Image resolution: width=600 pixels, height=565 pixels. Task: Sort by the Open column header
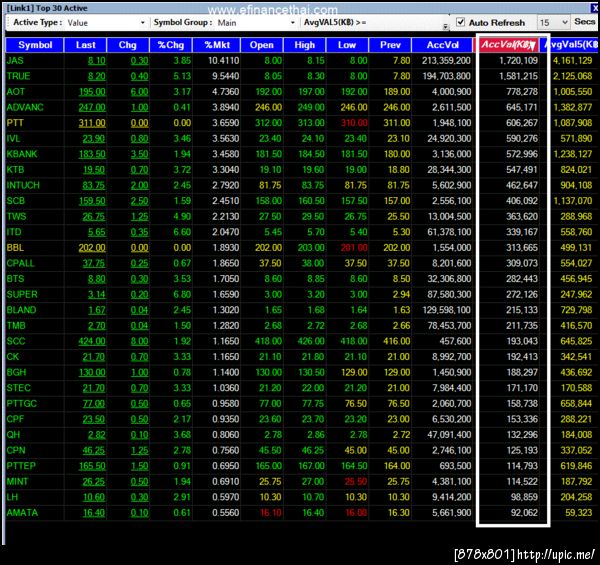click(262, 45)
